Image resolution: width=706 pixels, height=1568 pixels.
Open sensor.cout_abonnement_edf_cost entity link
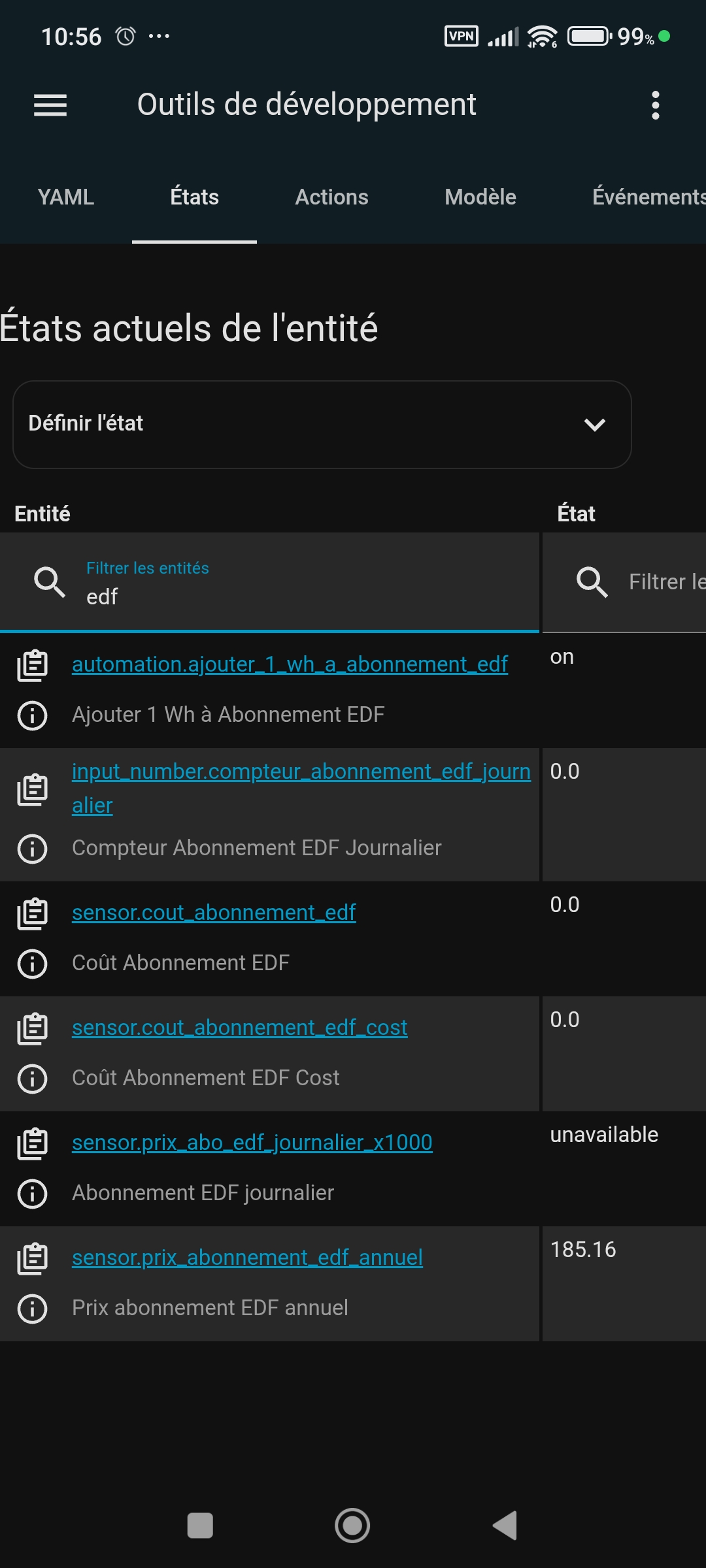tap(239, 1028)
